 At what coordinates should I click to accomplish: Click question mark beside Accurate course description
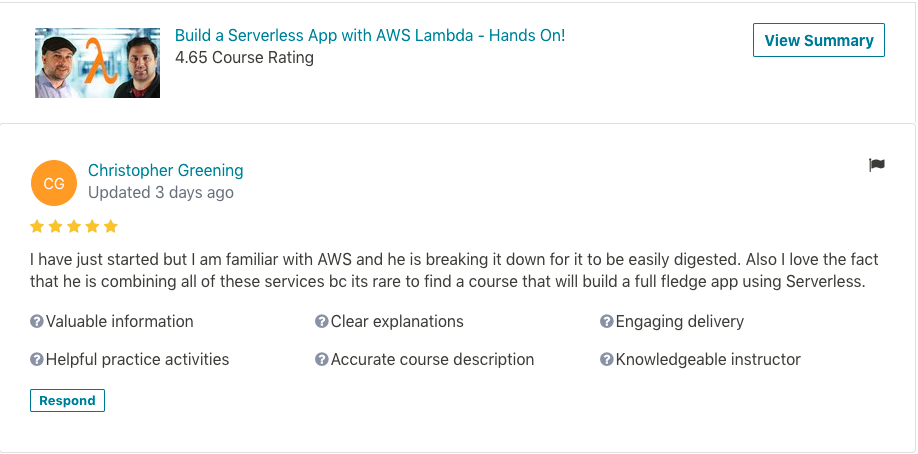point(322,359)
